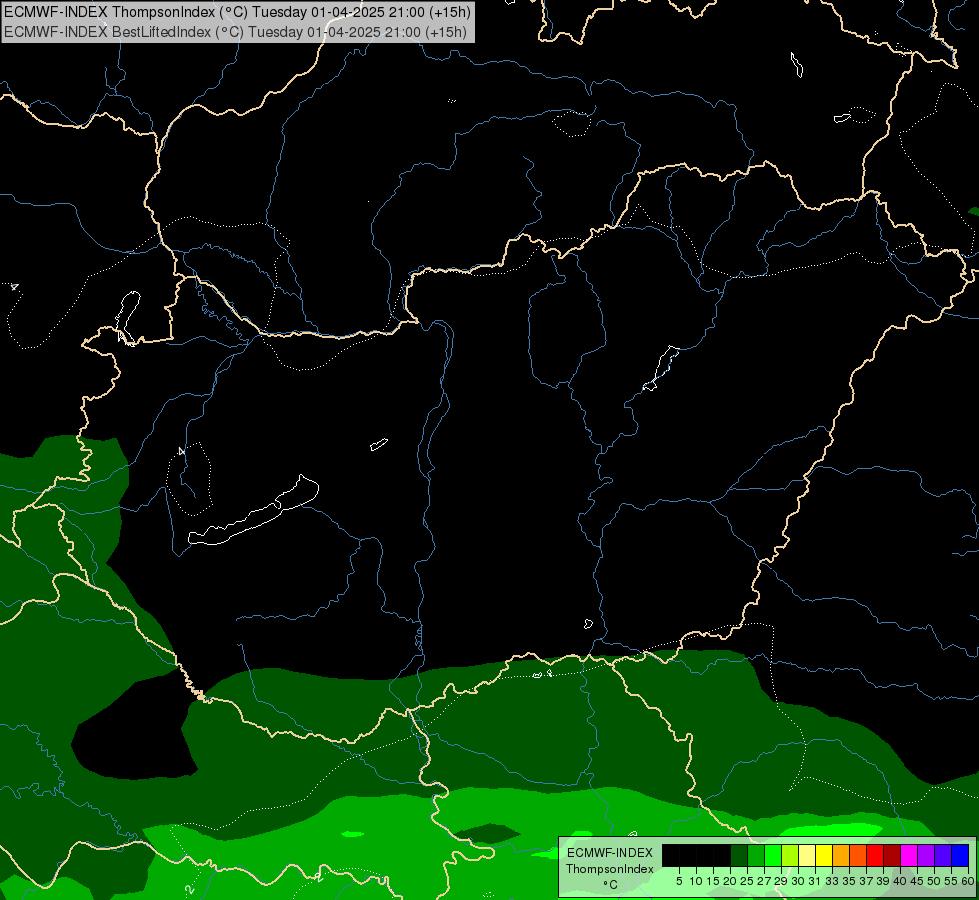Click the blue 55–60 legend swatch
The height and width of the screenshot is (900, 979).
pyautogui.click(x=960, y=855)
